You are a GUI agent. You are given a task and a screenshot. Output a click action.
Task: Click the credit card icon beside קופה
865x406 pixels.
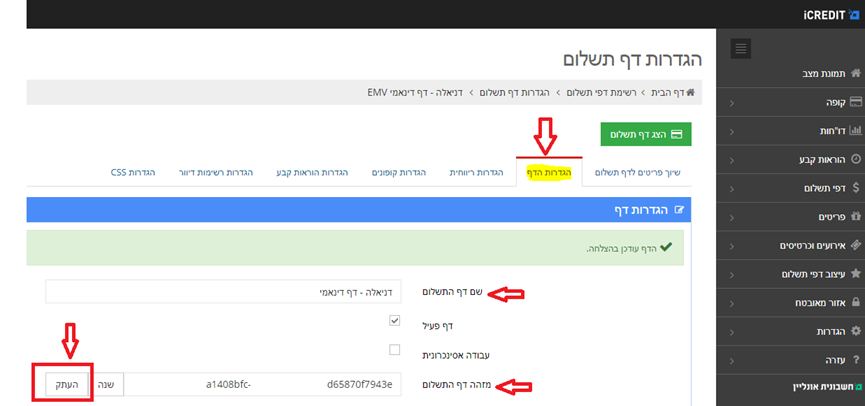point(856,102)
